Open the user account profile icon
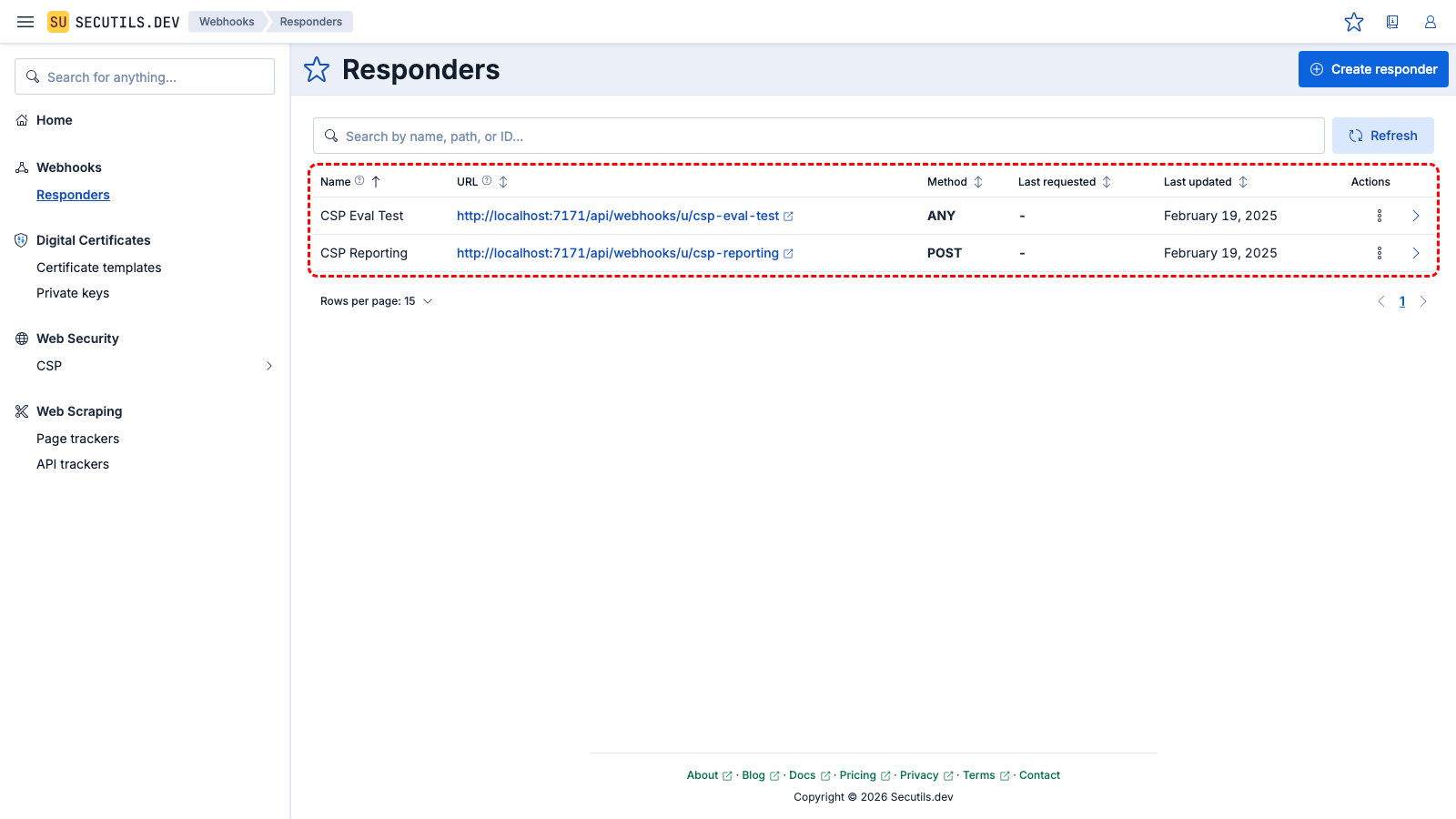 click(x=1431, y=22)
